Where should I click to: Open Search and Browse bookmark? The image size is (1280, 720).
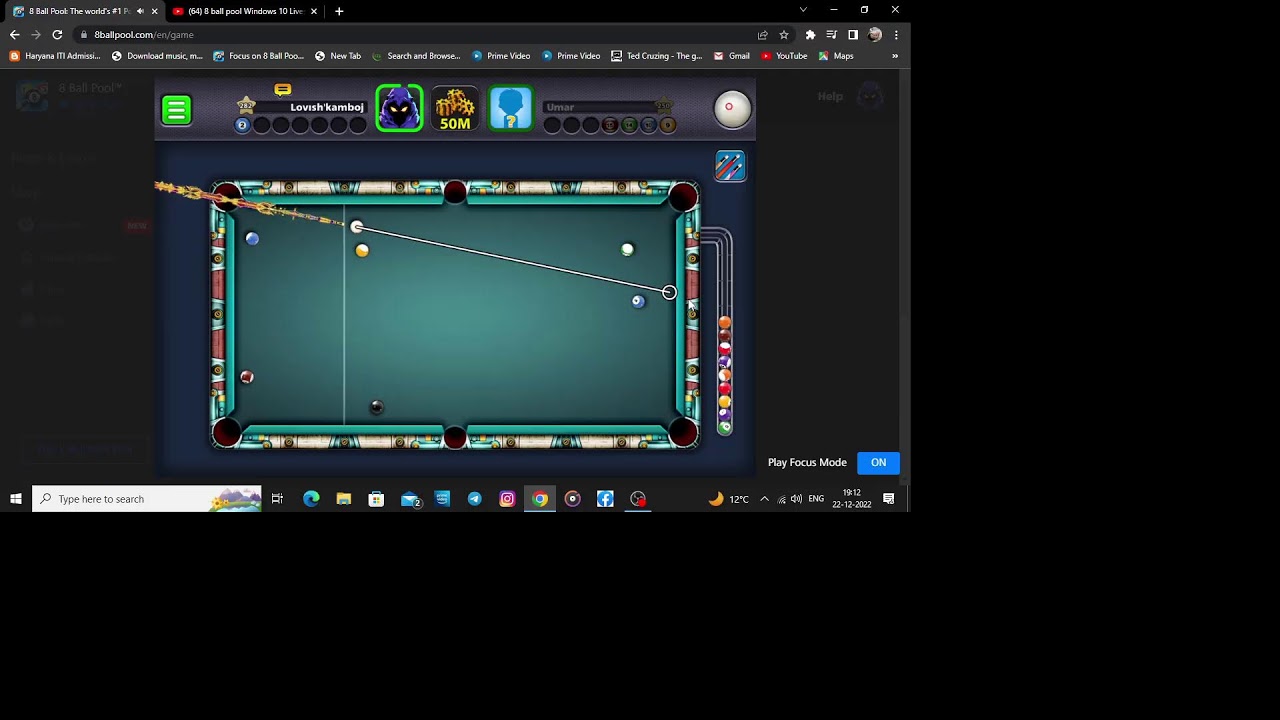pyautogui.click(x=416, y=56)
